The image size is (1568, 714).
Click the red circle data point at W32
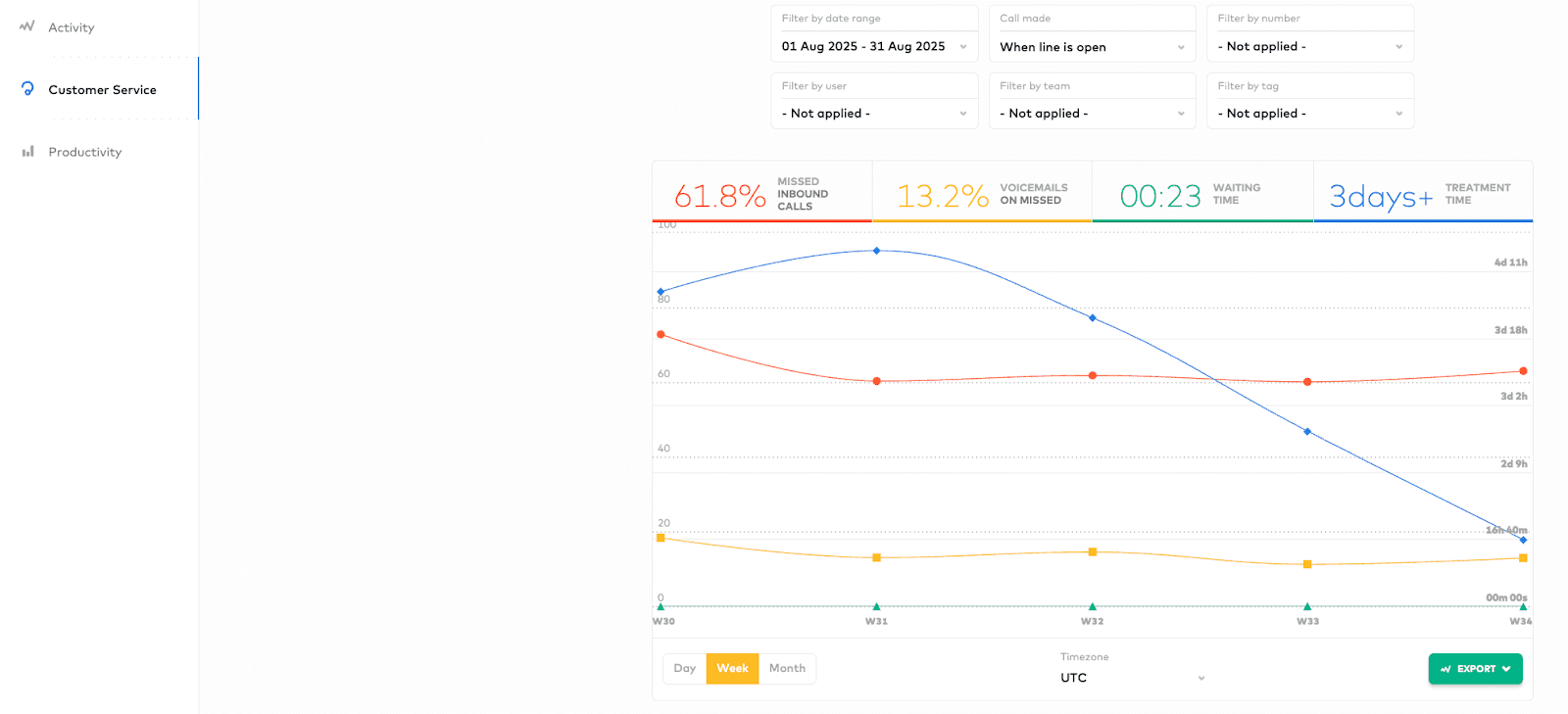point(1093,376)
